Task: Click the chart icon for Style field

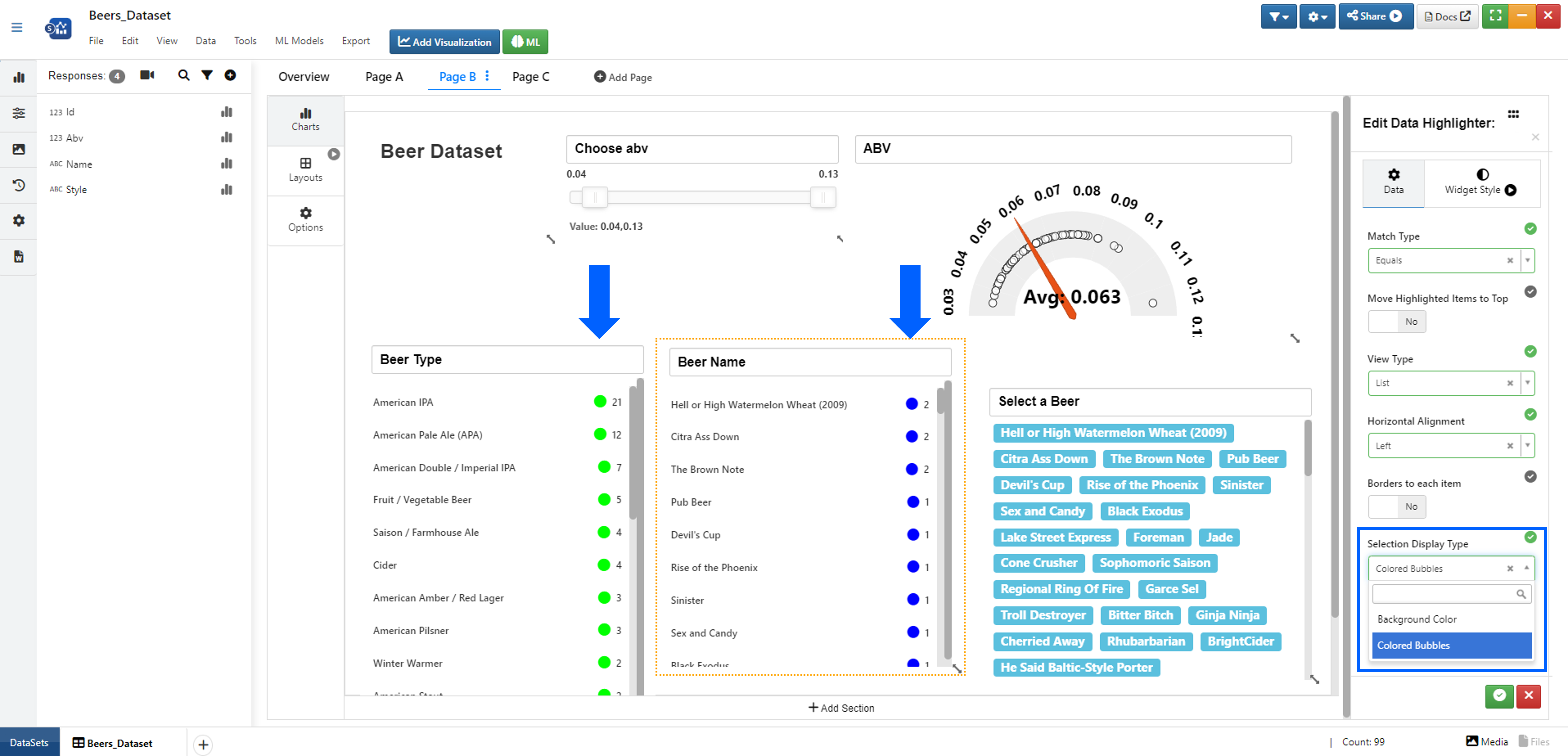Action: [226, 190]
